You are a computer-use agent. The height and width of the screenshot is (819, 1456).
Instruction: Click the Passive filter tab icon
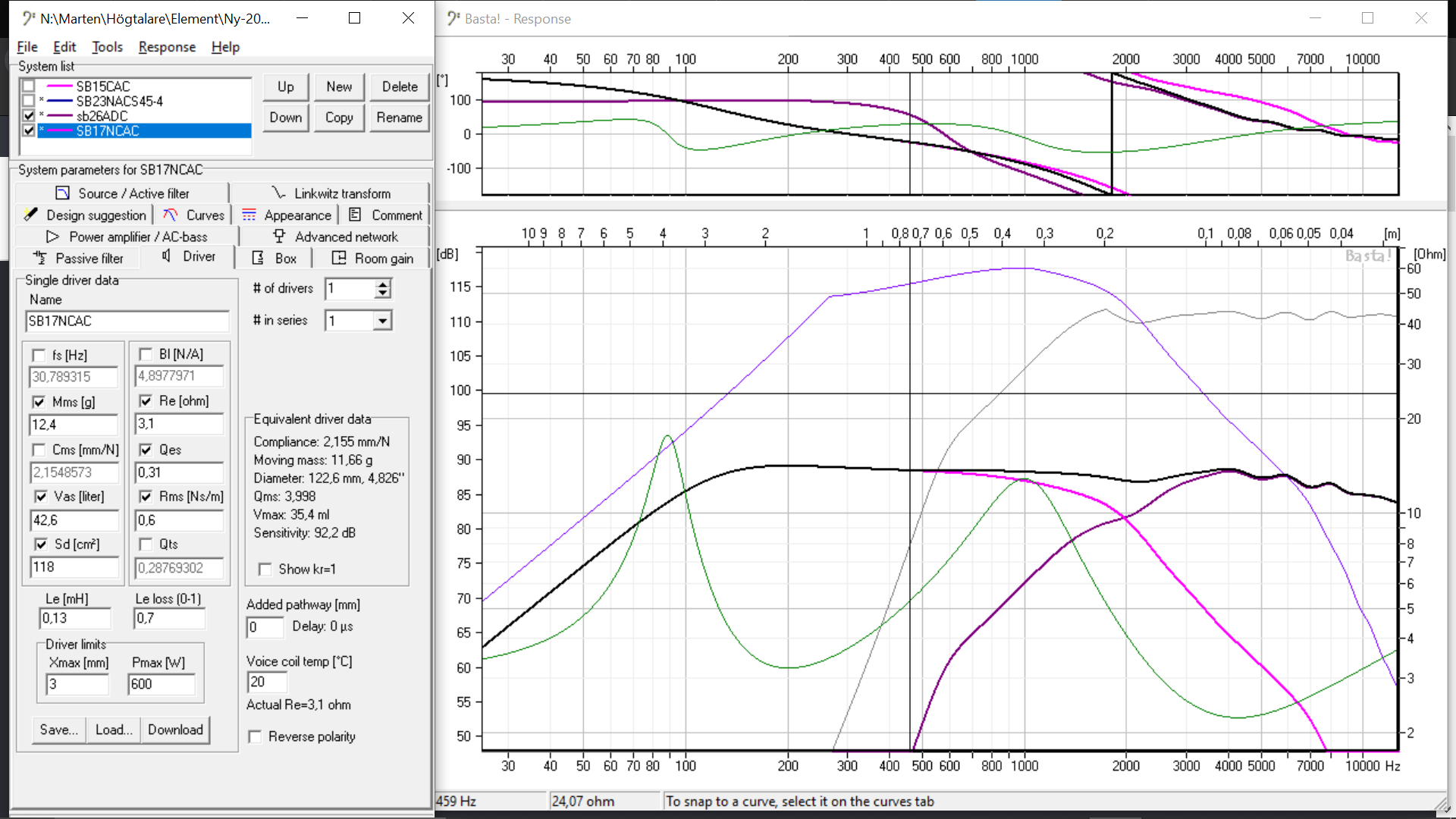39,258
